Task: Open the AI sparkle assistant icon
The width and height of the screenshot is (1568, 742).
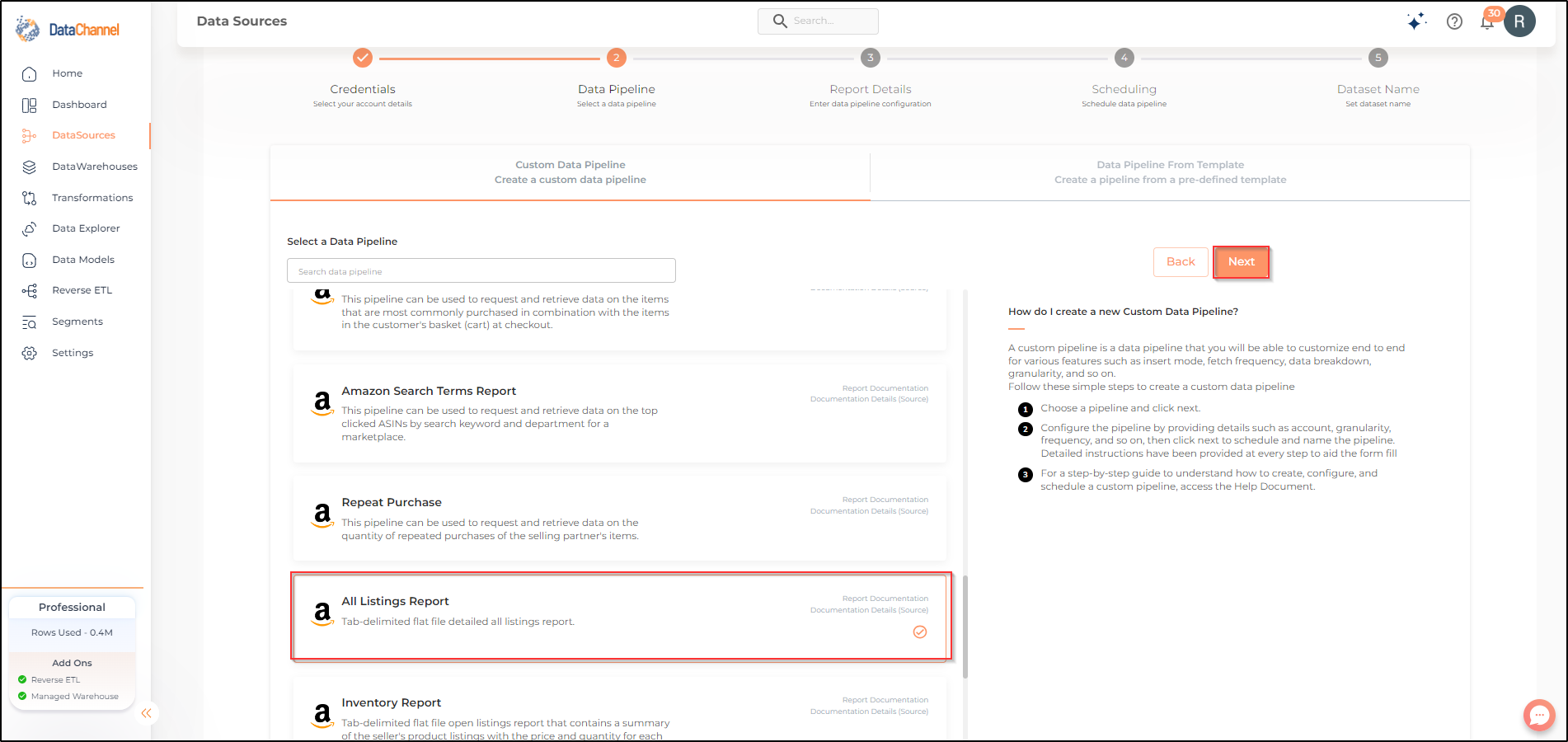Action: [x=1416, y=21]
